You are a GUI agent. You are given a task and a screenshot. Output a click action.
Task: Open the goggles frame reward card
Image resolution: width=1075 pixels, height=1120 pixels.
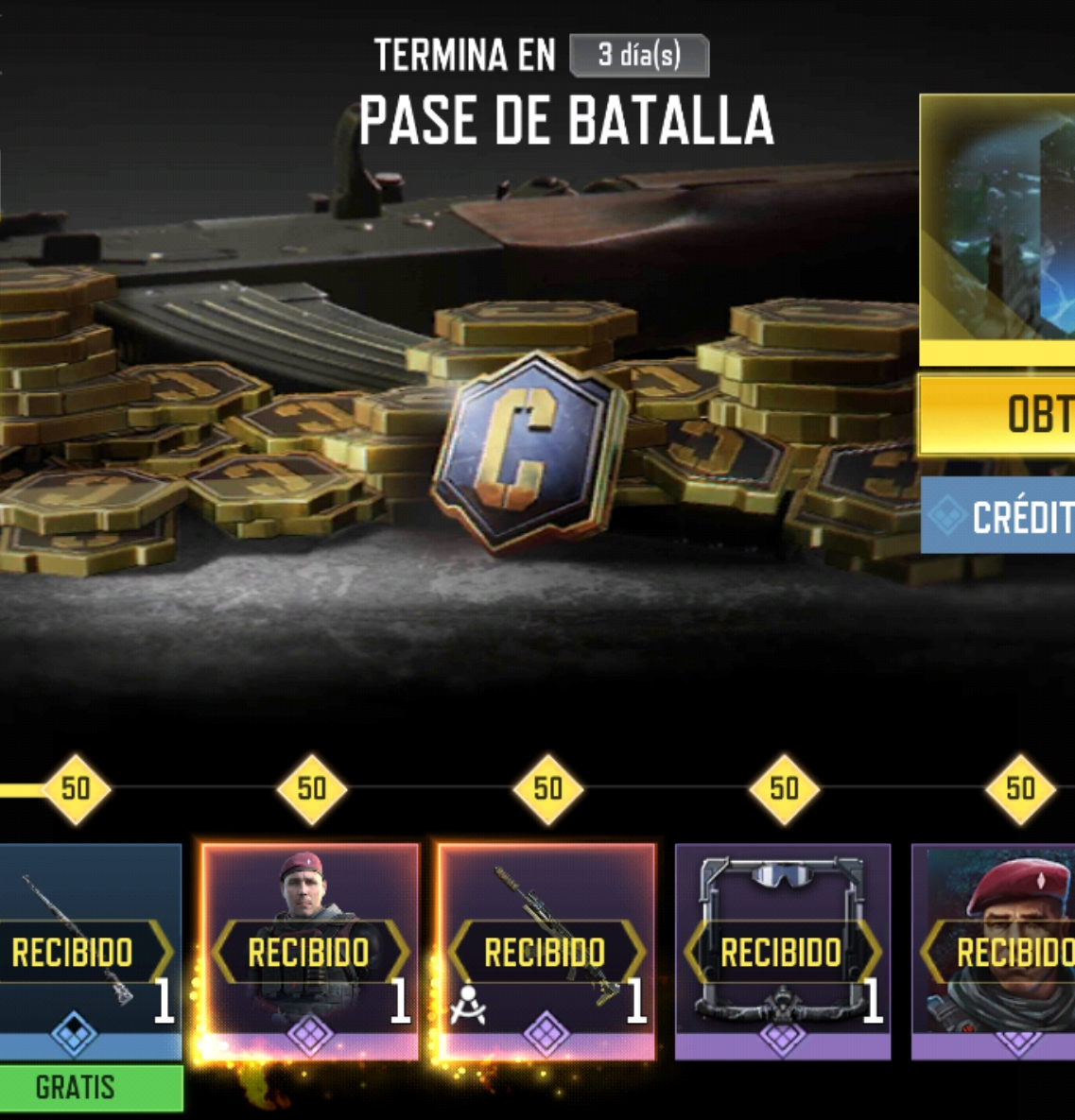(783, 952)
